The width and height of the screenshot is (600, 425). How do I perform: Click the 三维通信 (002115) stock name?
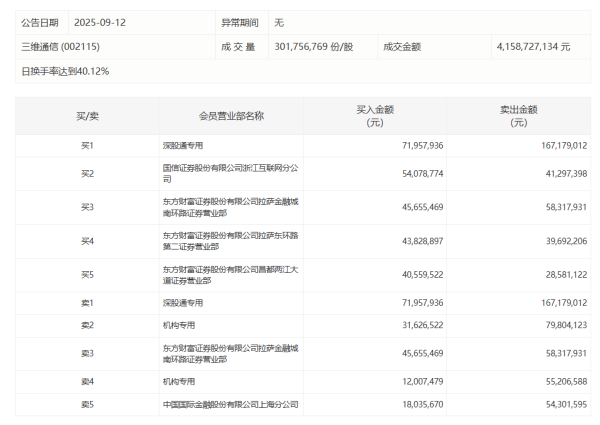(61, 46)
